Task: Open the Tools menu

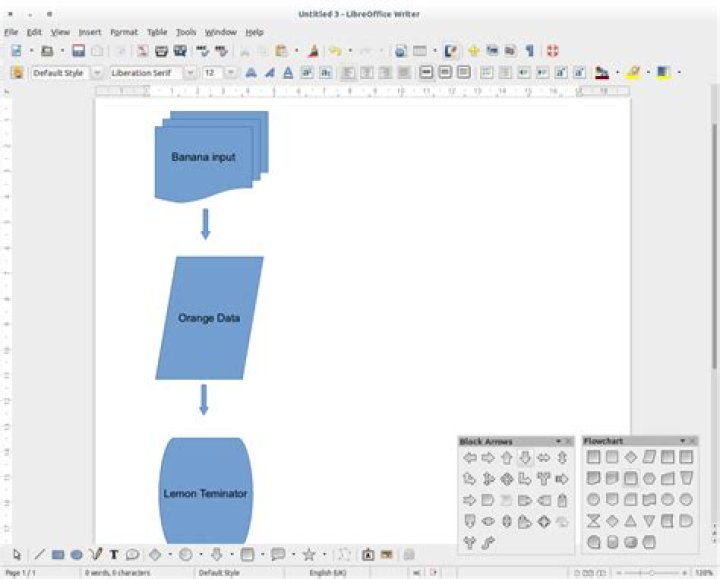Action: coord(186,32)
